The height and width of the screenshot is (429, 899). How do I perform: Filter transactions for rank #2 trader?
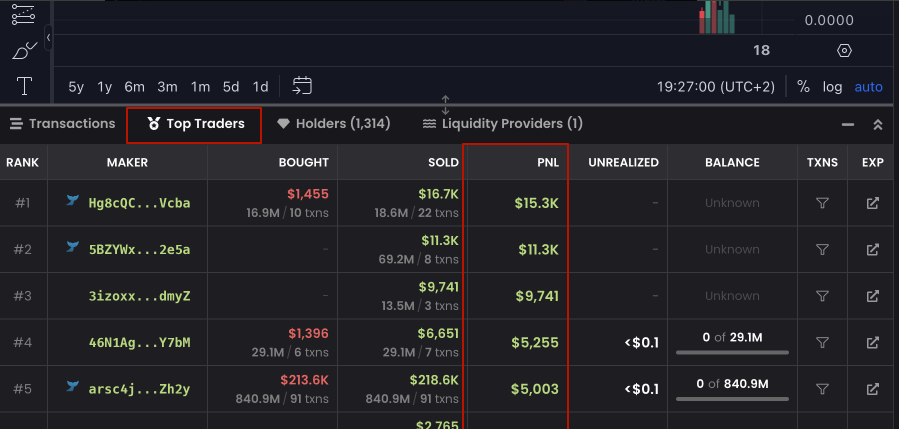click(x=822, y=249)
